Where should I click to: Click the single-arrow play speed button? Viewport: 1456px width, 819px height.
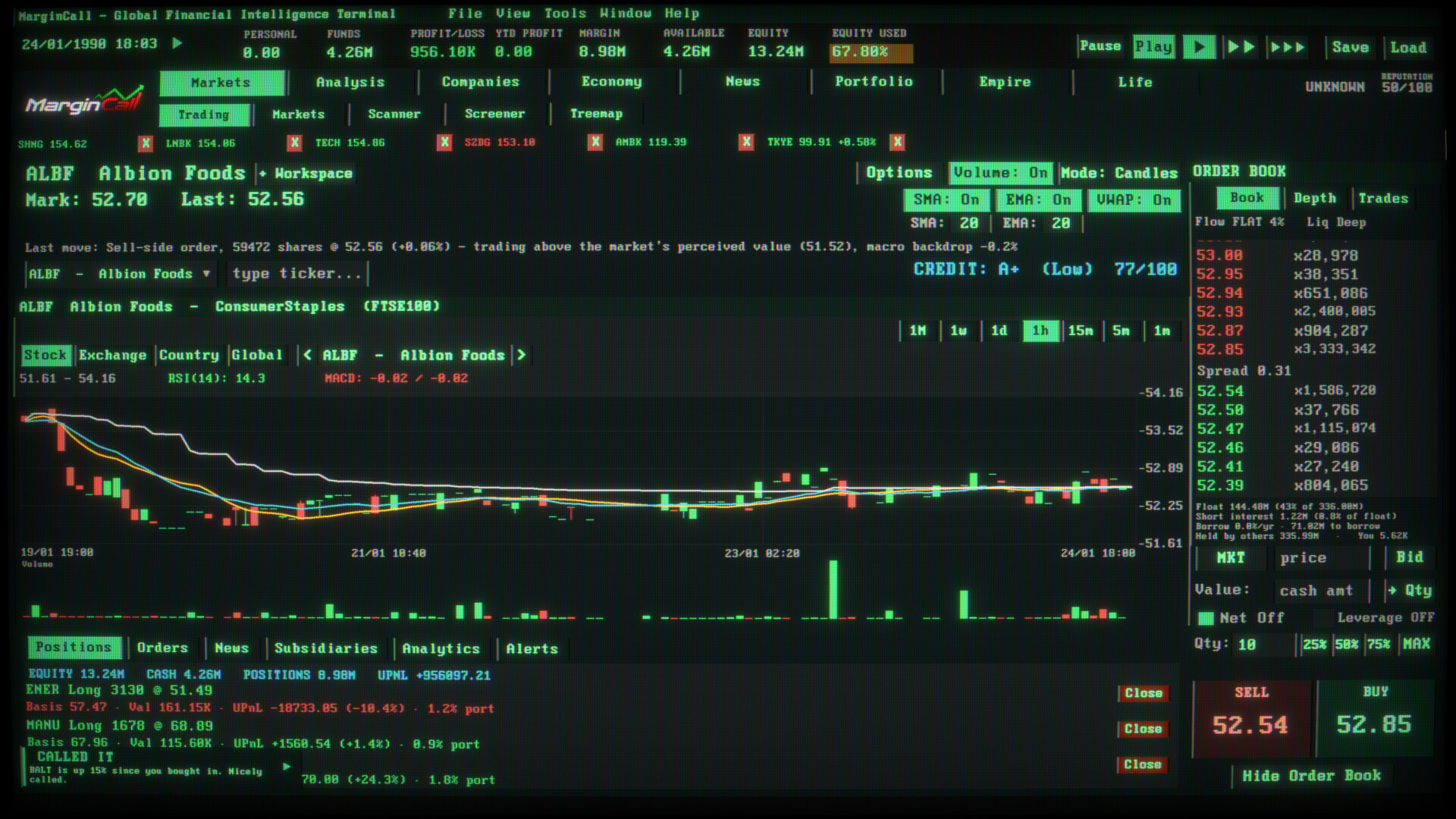[x=1199, y=47]
